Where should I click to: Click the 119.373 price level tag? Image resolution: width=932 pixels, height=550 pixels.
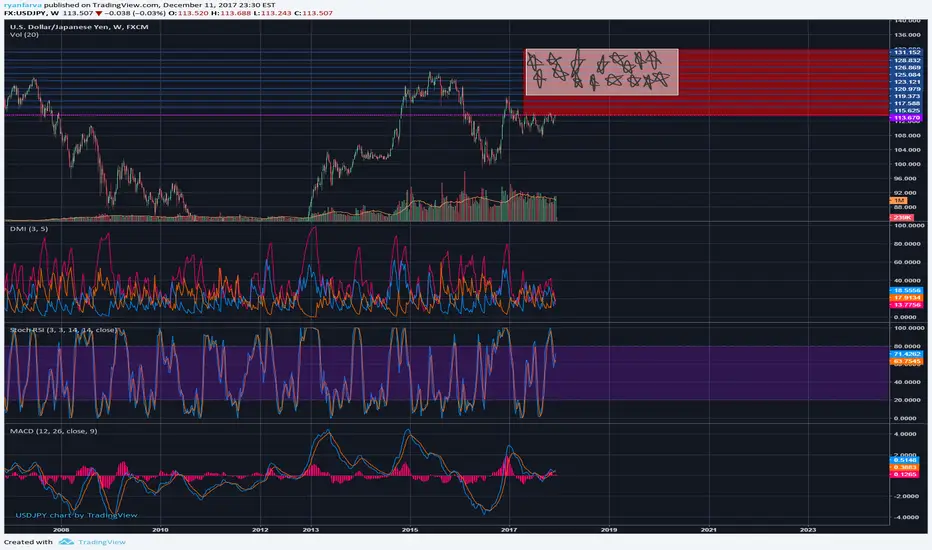click(906, 96)
